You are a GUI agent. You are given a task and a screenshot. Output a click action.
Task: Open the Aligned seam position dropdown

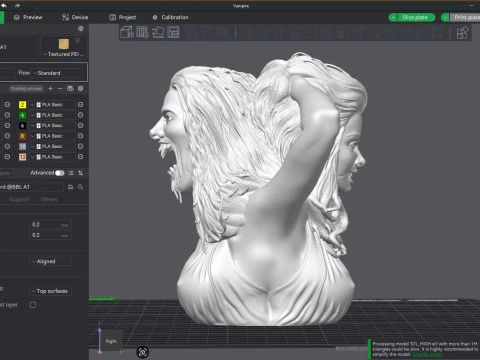51,261
